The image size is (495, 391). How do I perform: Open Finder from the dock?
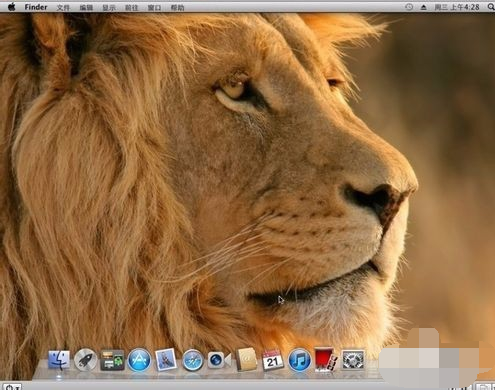point(59,360)
